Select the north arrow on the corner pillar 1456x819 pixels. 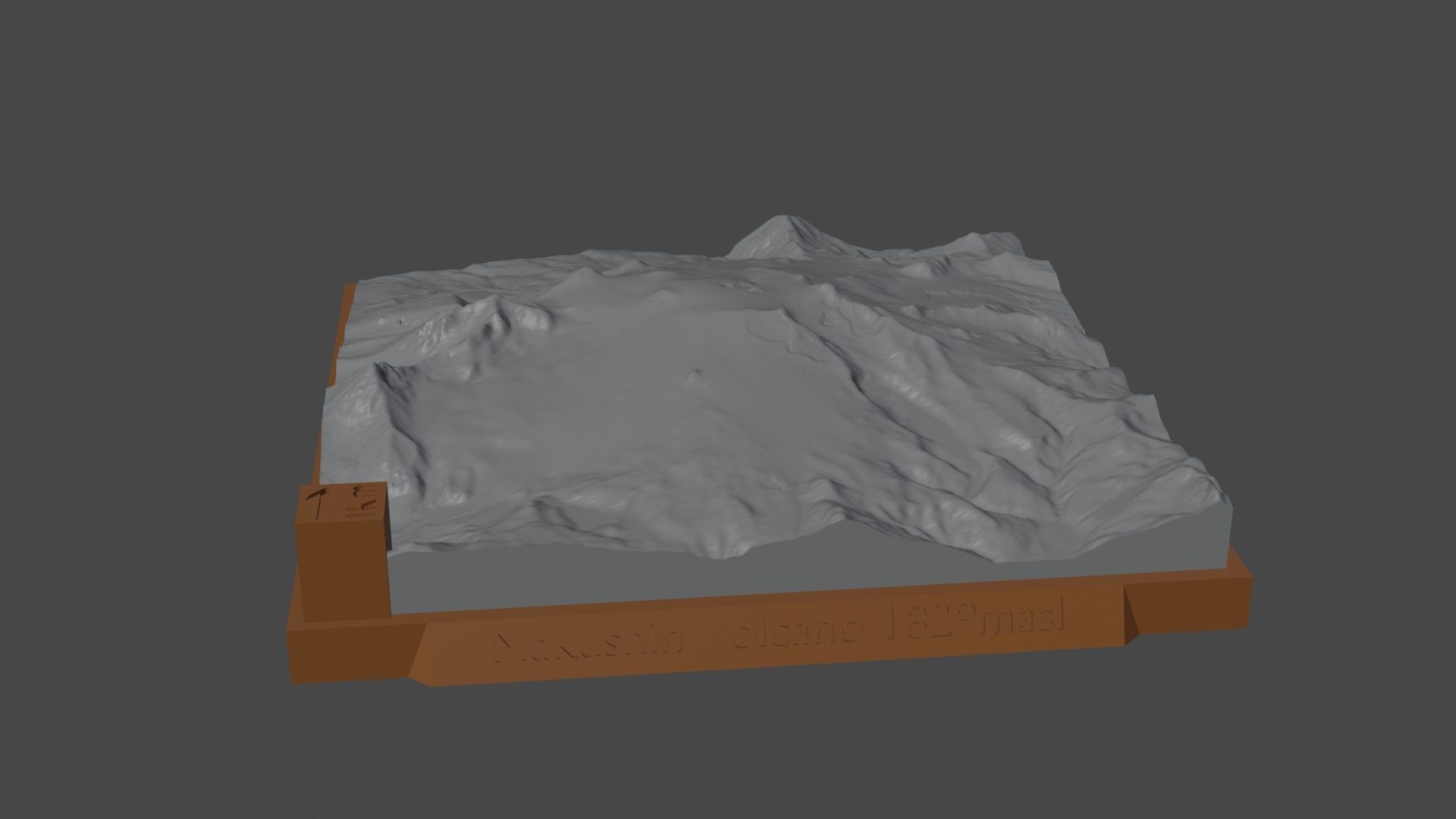pos(318,503)
